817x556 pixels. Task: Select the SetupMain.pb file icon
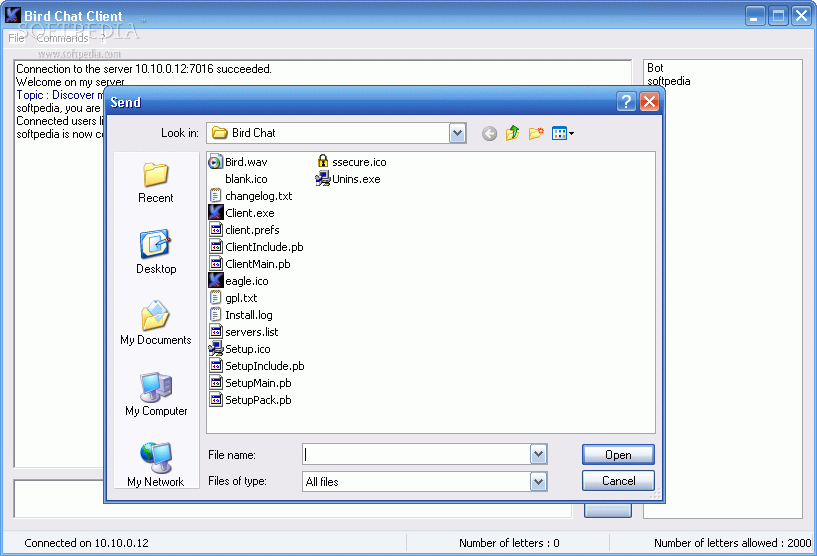215,382
